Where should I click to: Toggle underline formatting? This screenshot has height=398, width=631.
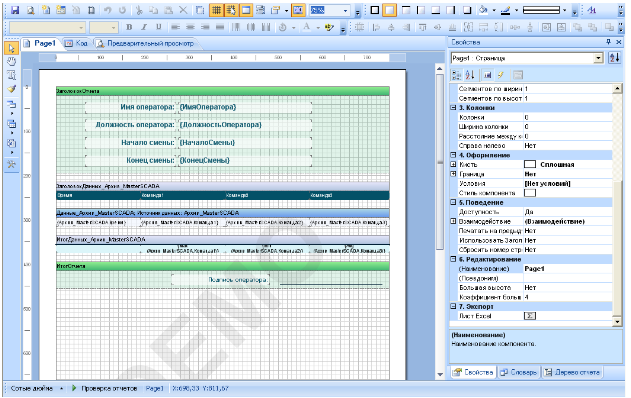[159, 27]
